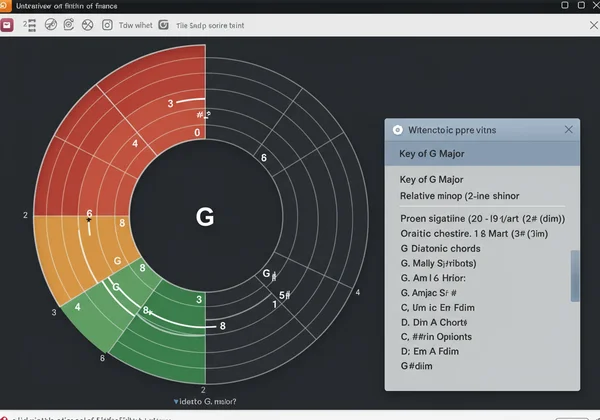Click the camera square toolbar icon

pos(107,25)
